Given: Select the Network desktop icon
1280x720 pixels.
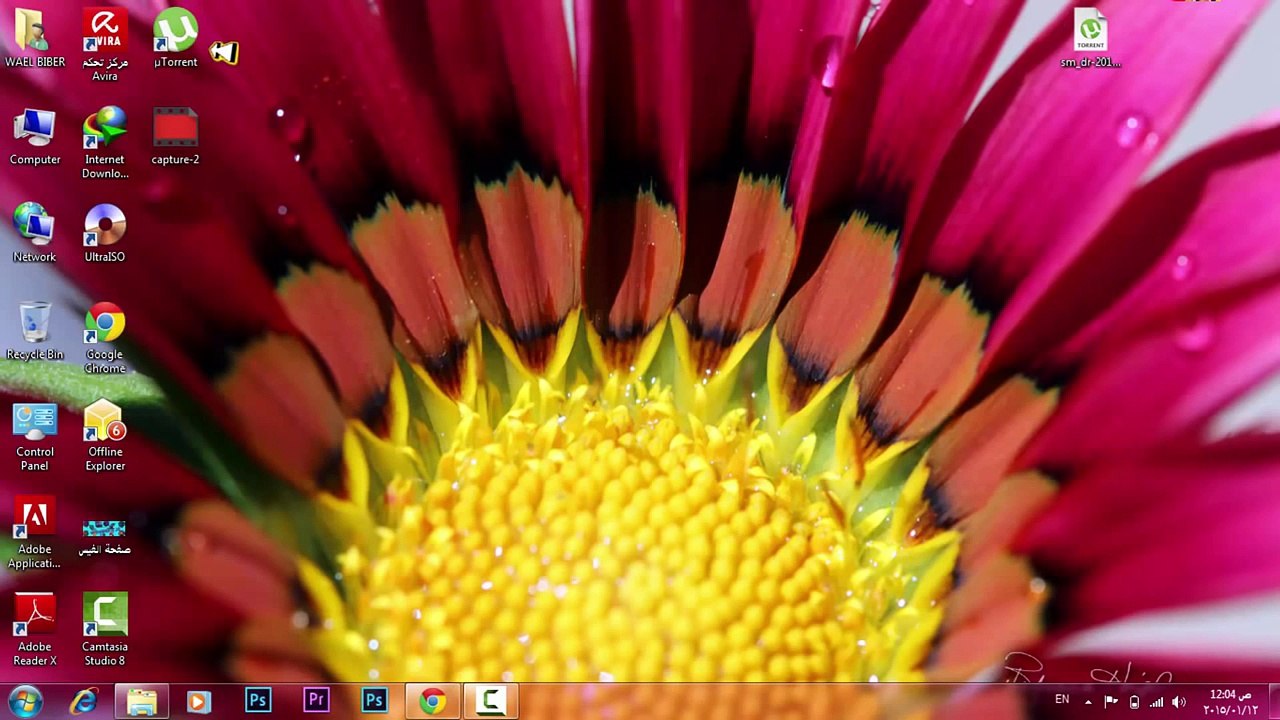Looking at the screenshot, I should (x=35, y=233).
